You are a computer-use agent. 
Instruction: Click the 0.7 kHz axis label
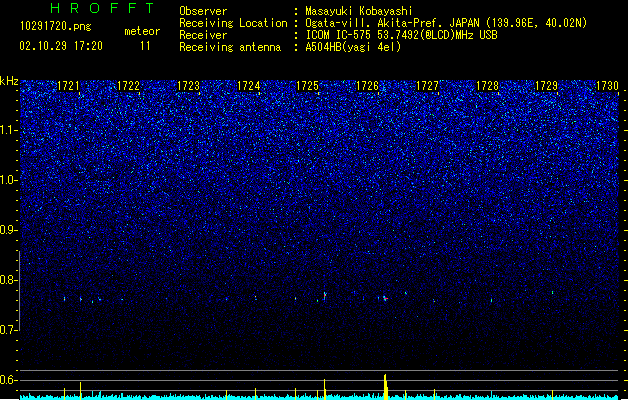click(9, 330)
